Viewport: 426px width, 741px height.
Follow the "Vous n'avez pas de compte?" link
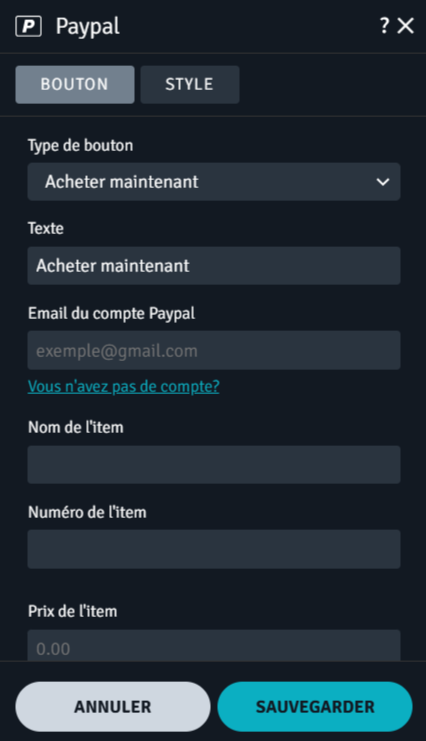[x=123, y=387]
